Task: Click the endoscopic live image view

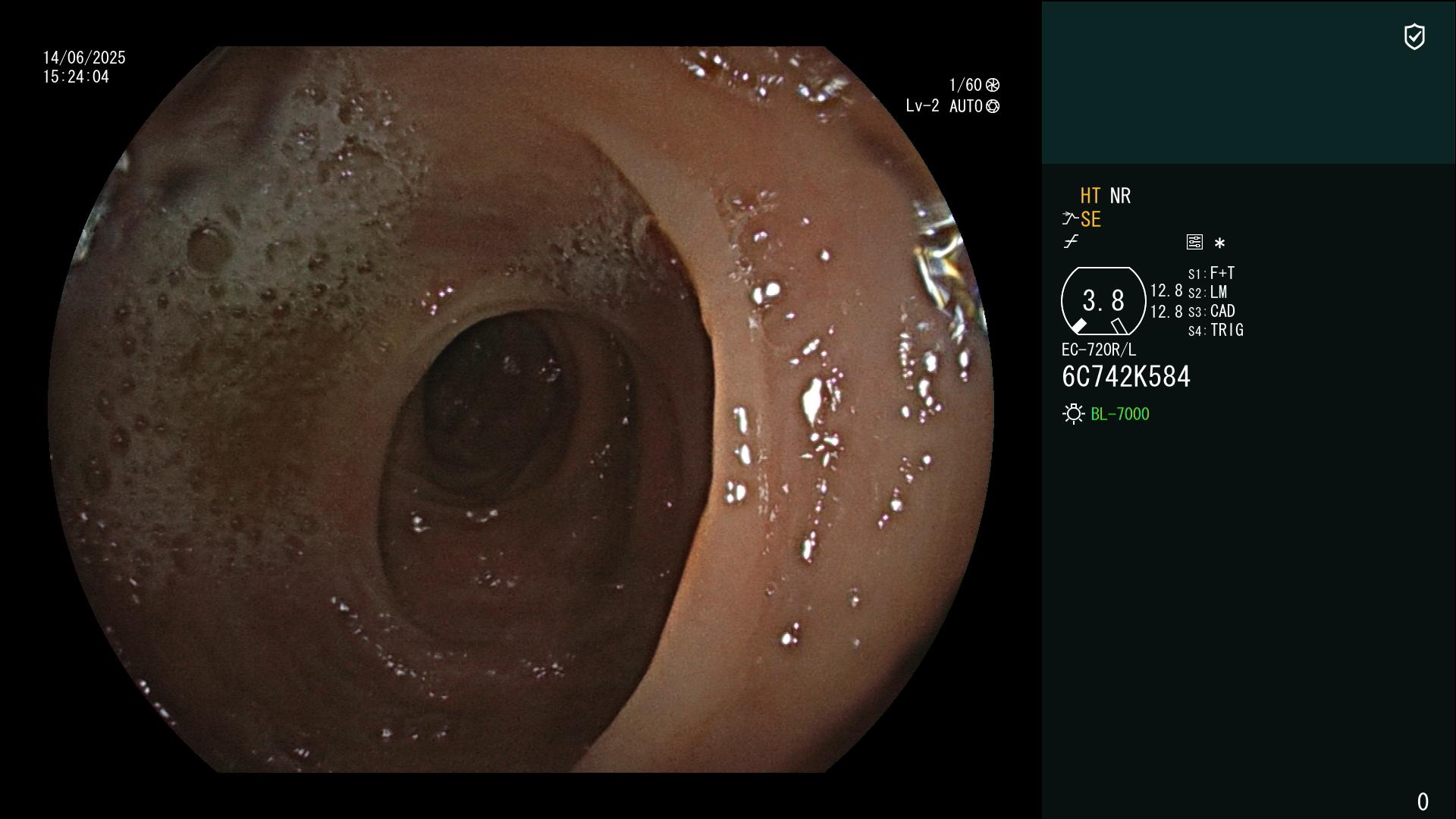Action: pyautogui.click(x=521, y=409)
